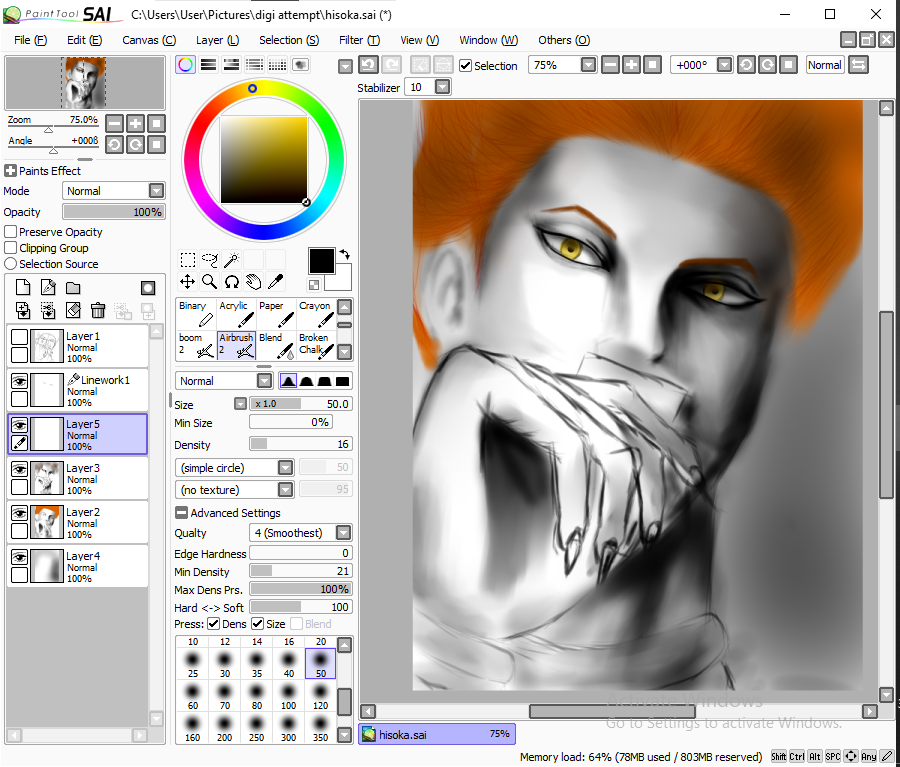Open the Others menu
Viewport: 900px width, 767px height.
pos(564,40)
